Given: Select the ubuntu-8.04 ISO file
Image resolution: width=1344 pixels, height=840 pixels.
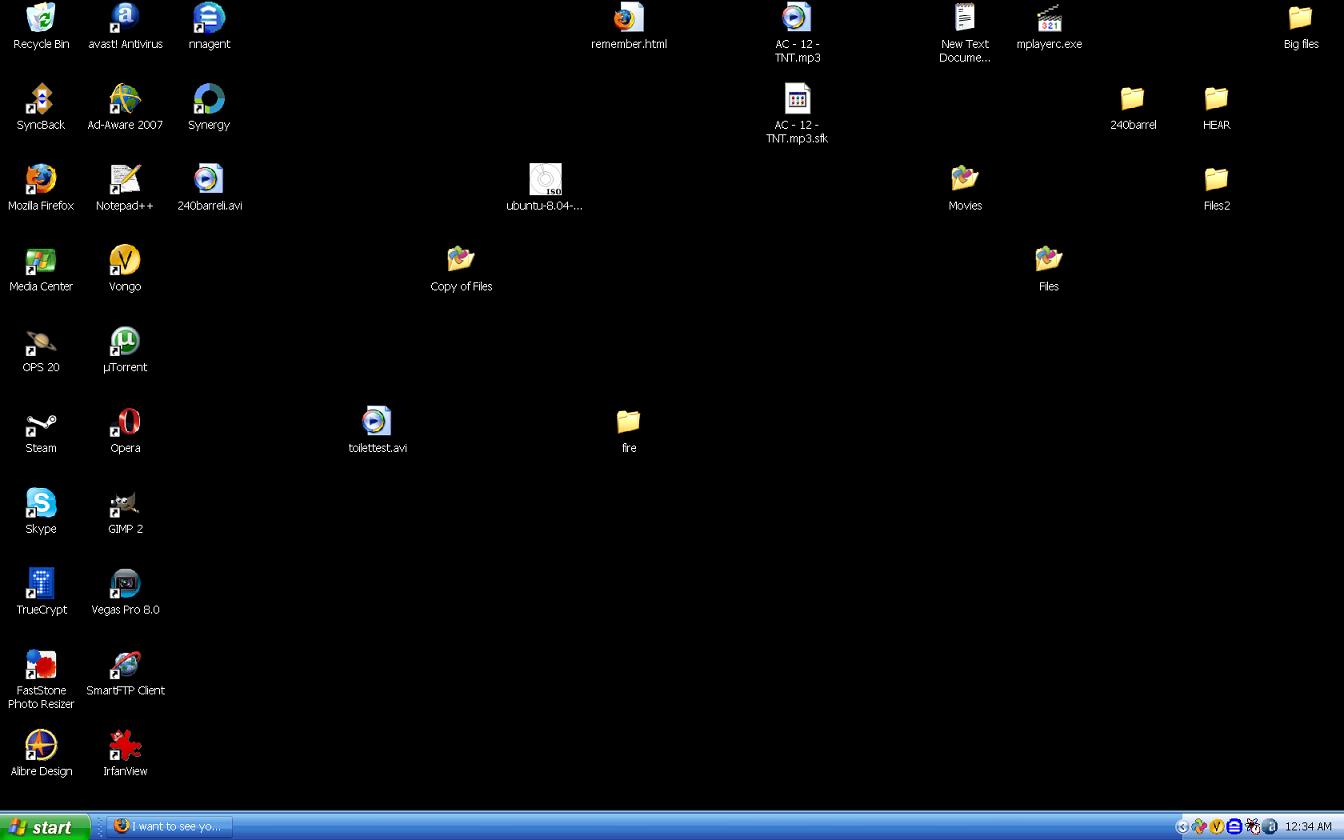Looking at the screenshot, I should [x=545, y=180].
